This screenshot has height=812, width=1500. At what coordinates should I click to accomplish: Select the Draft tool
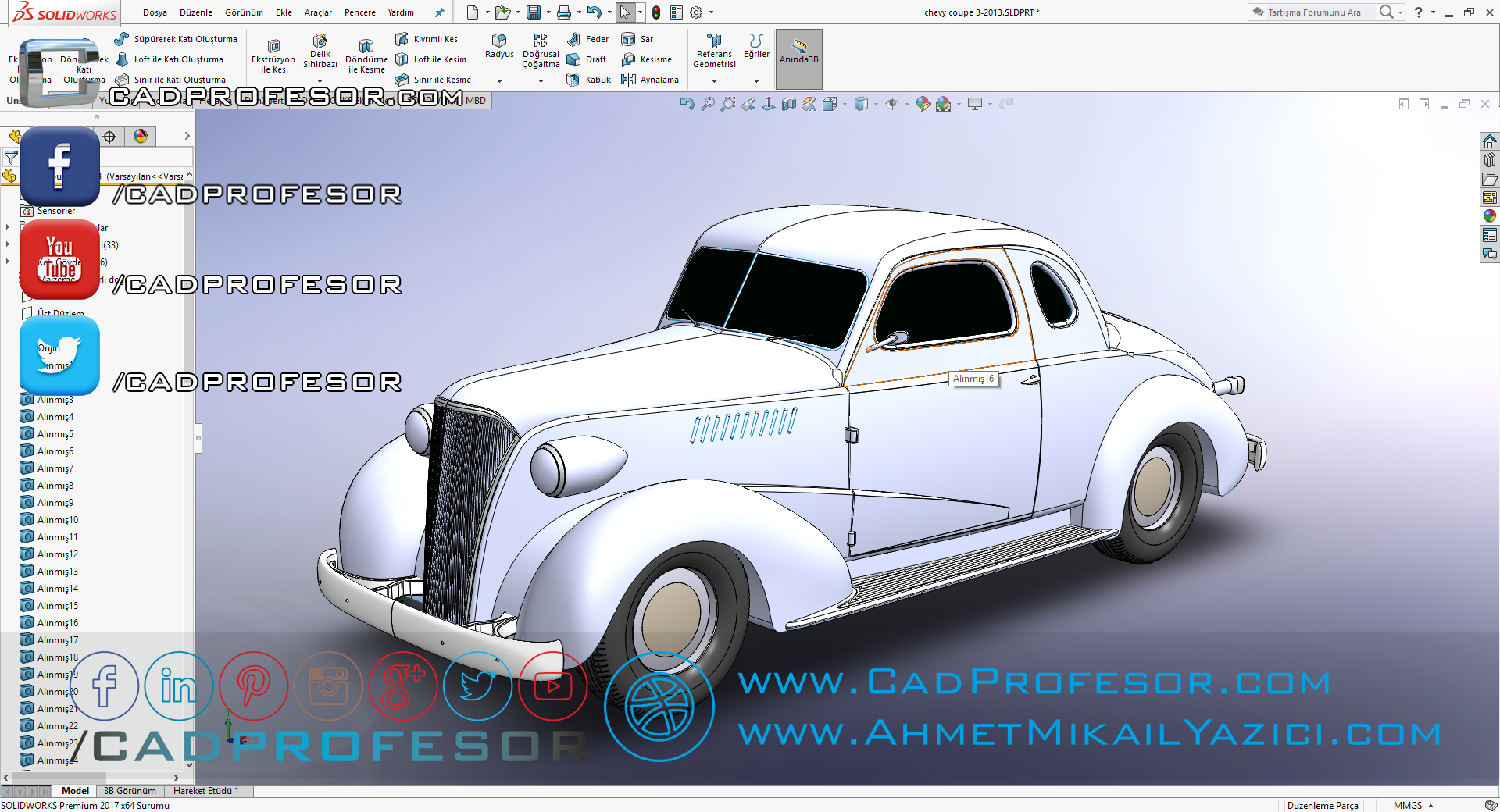(x=587, y=59)
